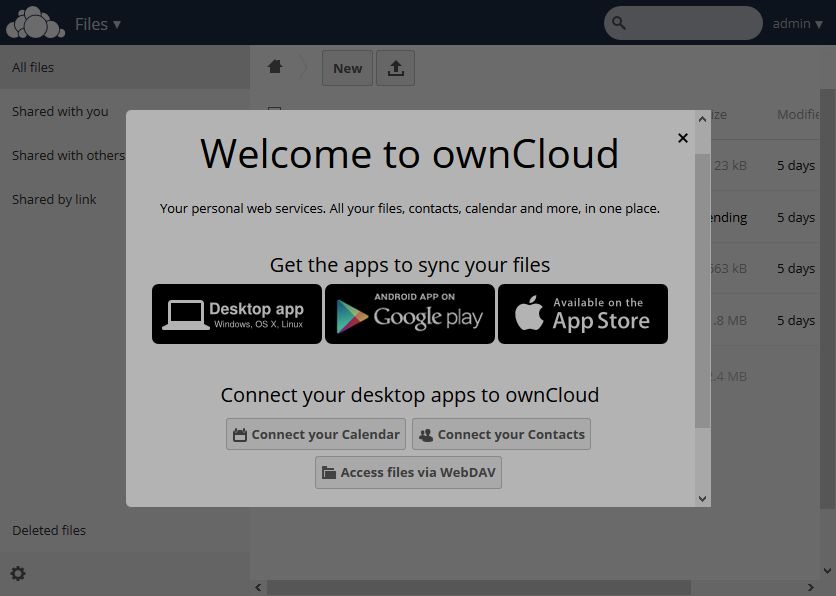The width and height of the screenshot is (836, 596).
Task: Open the Desktop app download badge
Action: [x=237, y=314]
